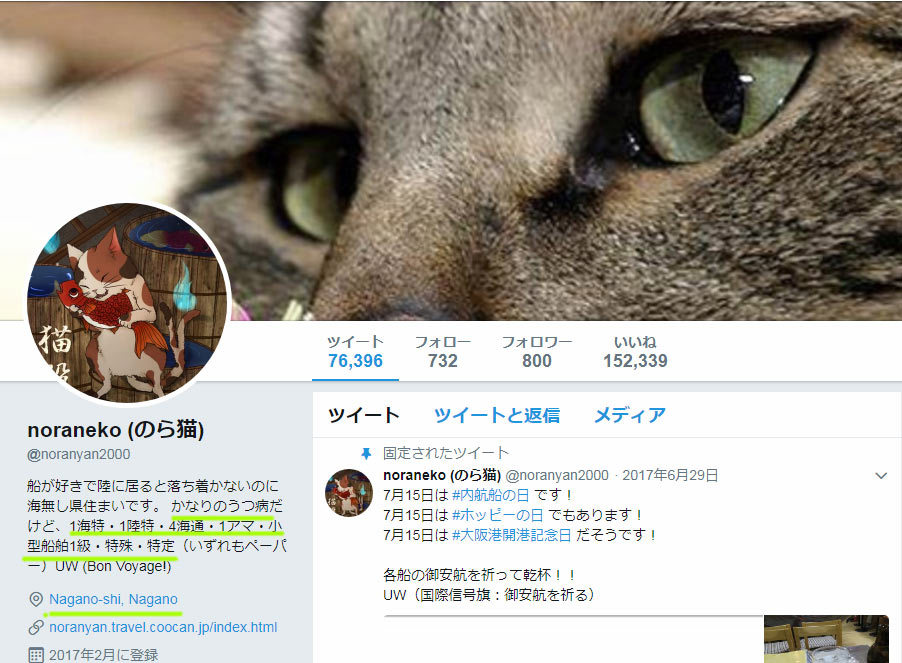
Task: Open the いいね 152,339 likes list
Action: pos(635,352)
